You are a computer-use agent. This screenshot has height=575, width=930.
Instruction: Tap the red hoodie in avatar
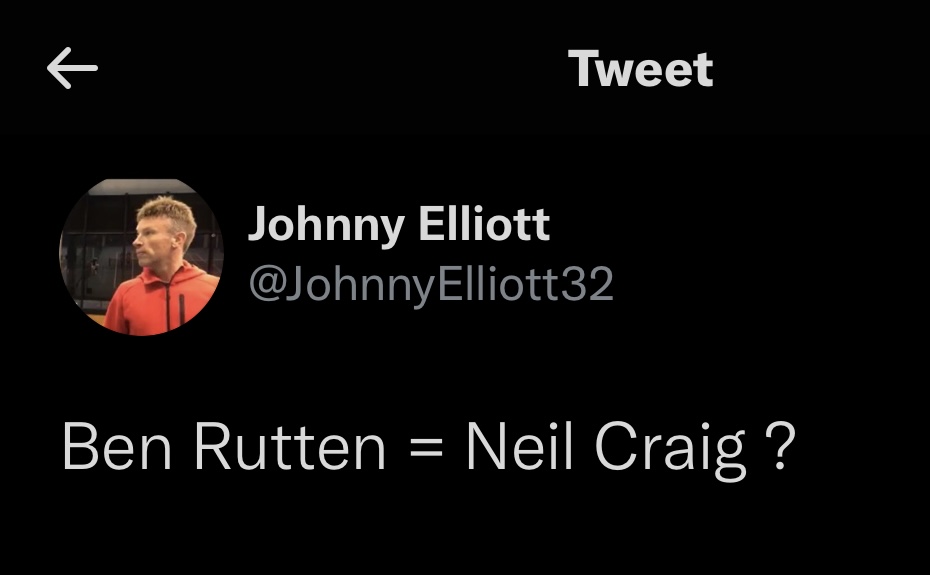[161, 300]
